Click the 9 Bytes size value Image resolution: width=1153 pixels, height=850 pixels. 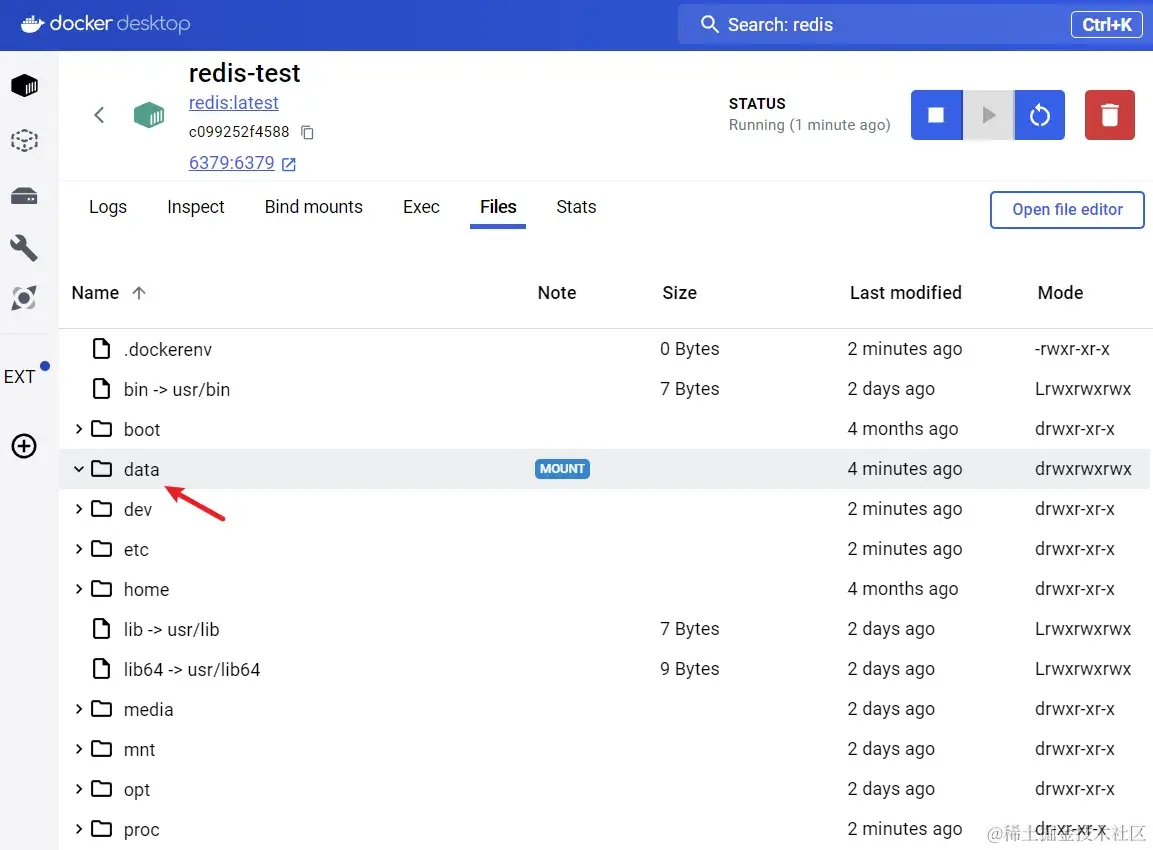[690, 669]
